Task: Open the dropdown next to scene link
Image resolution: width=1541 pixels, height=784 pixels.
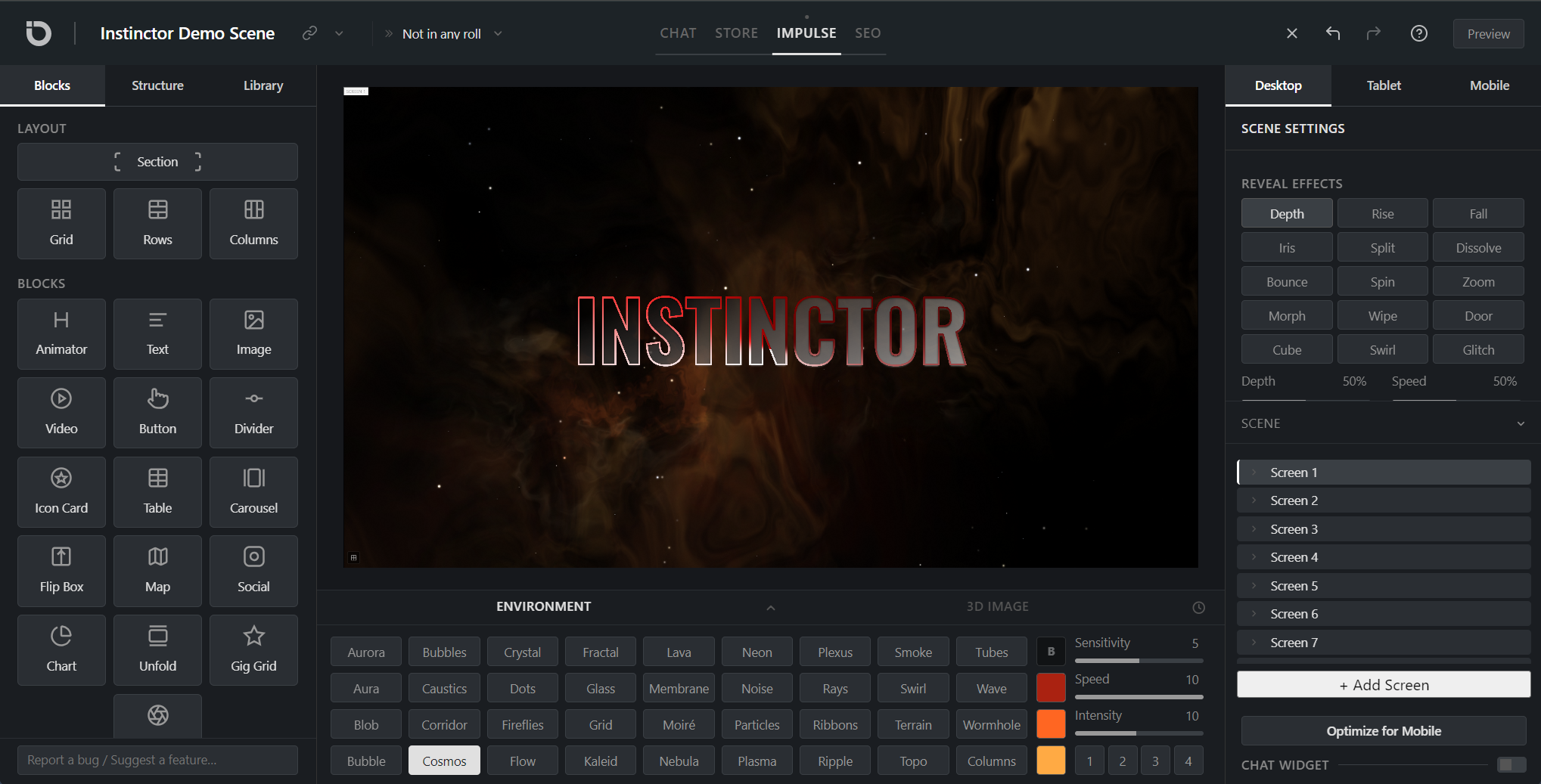Action: tap(339, 33)
